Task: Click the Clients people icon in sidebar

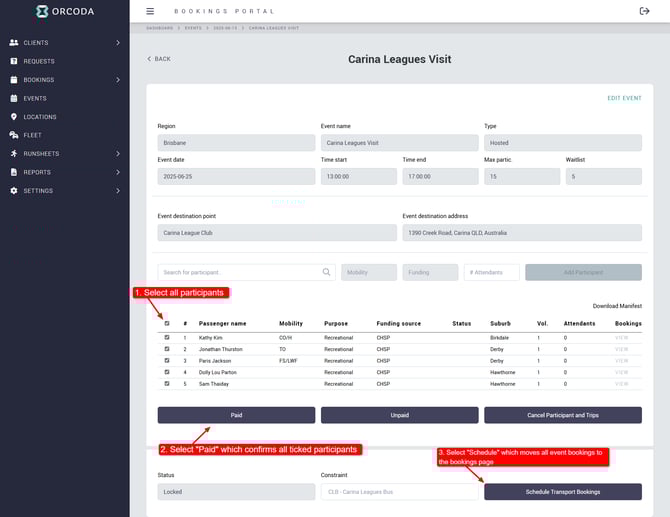Action: coord(14,43)
